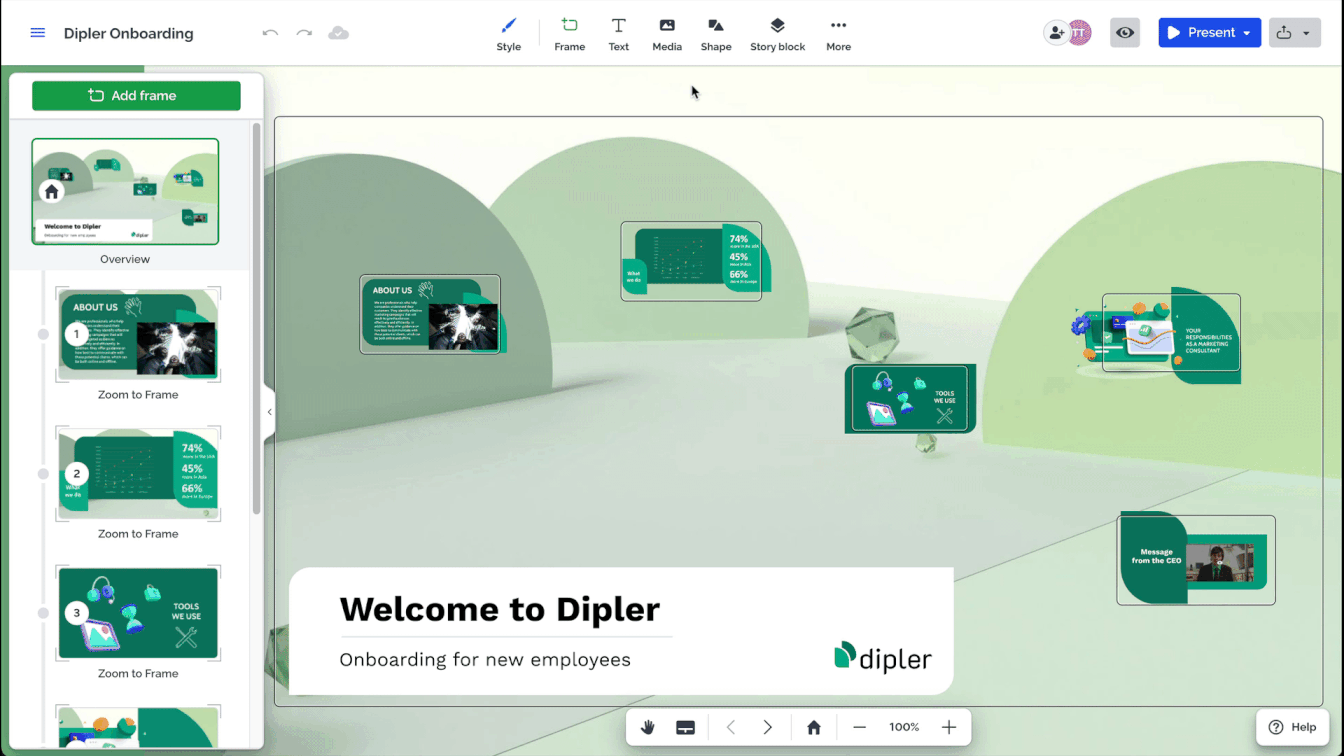Open the Style tool
Viewport: 1344px width, 756px height.
click(509, 34)
